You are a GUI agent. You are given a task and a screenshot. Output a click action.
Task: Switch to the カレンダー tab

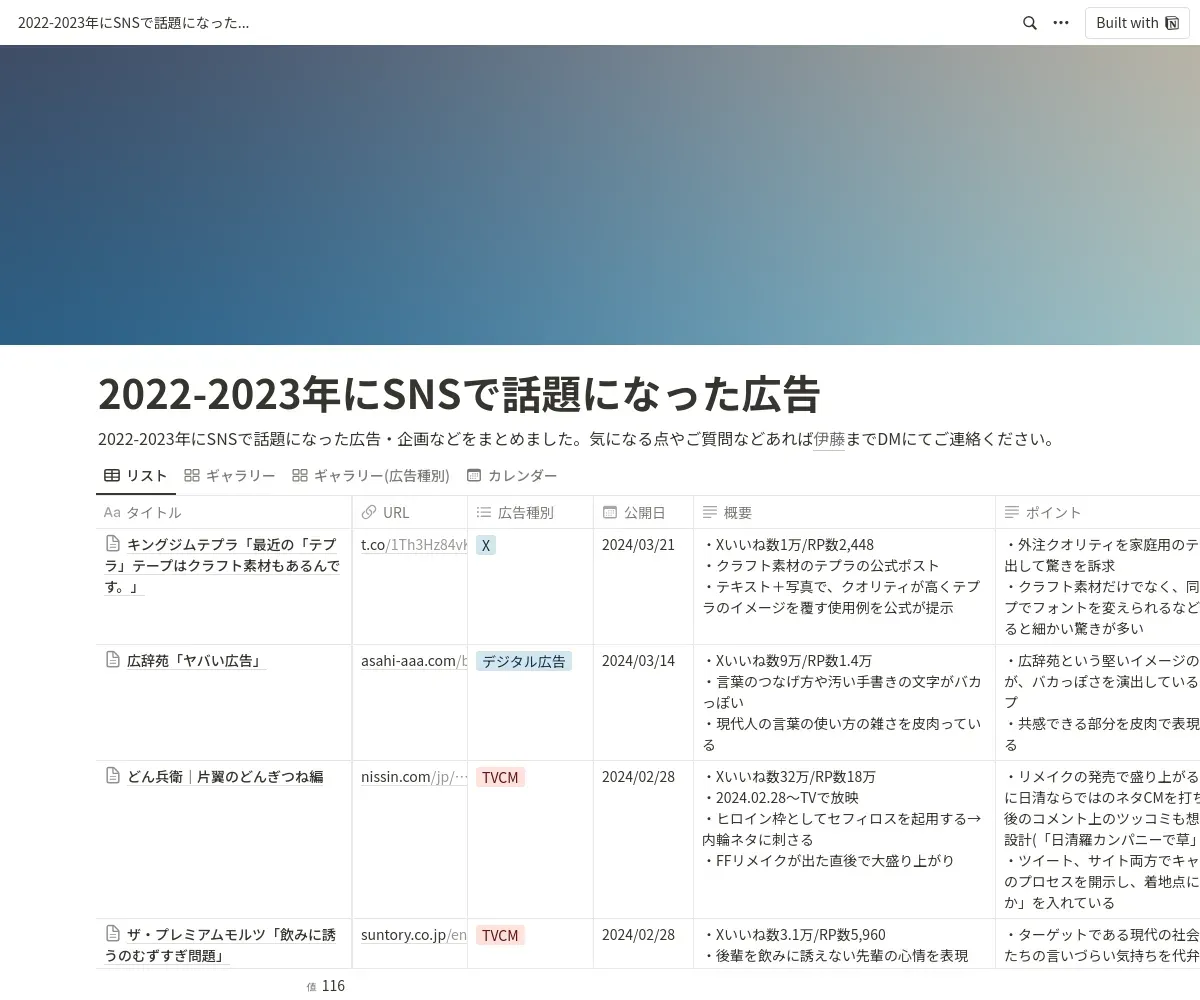pos(512,476)
